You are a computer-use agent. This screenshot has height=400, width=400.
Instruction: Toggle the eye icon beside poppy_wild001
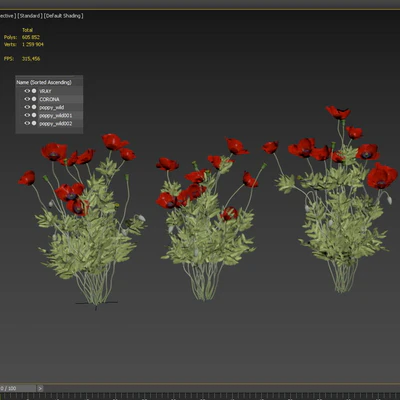(x=27, y=115)
